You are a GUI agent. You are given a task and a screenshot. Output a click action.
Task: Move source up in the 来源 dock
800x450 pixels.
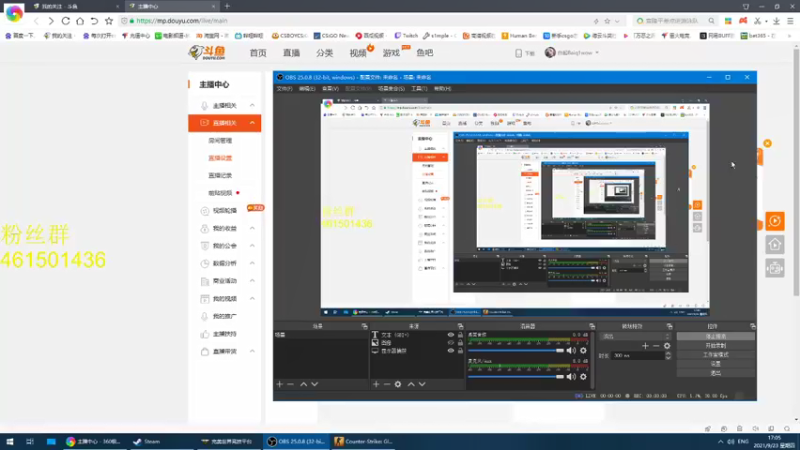click(411, 384)
